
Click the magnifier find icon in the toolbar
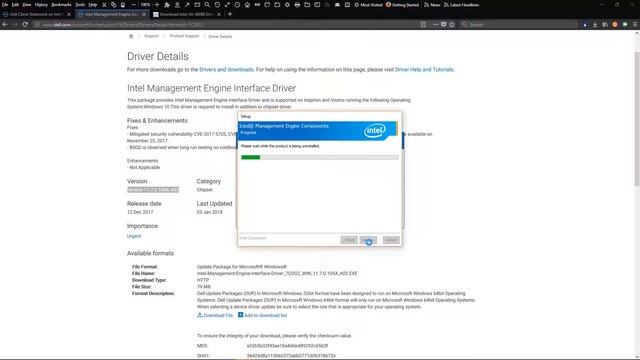(207, 5)
